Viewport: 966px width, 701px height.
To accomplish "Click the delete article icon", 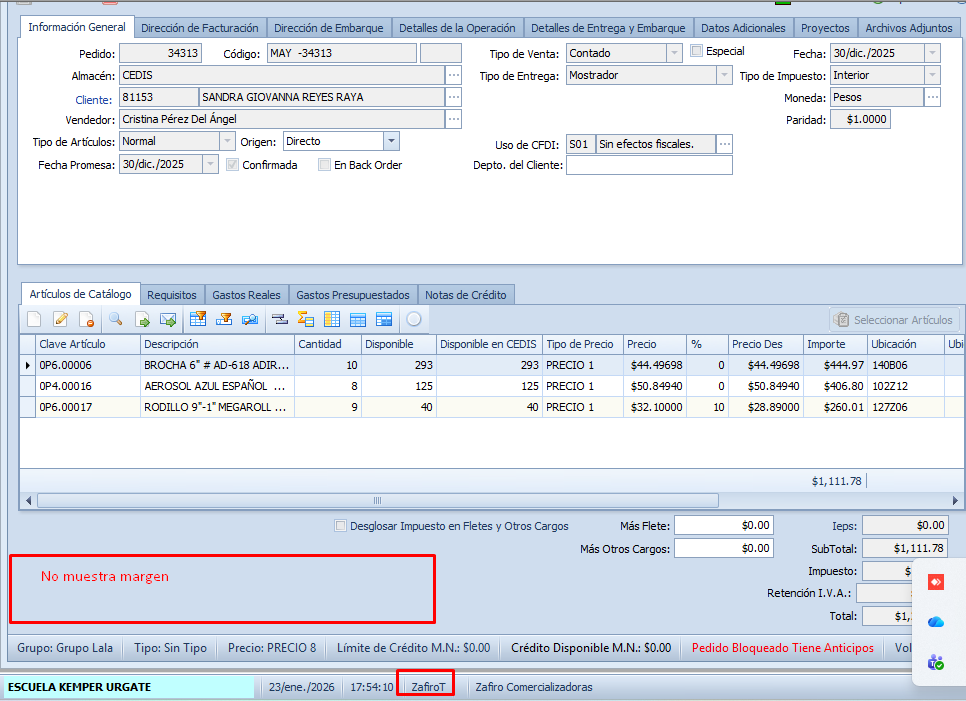I will (86, 320).
